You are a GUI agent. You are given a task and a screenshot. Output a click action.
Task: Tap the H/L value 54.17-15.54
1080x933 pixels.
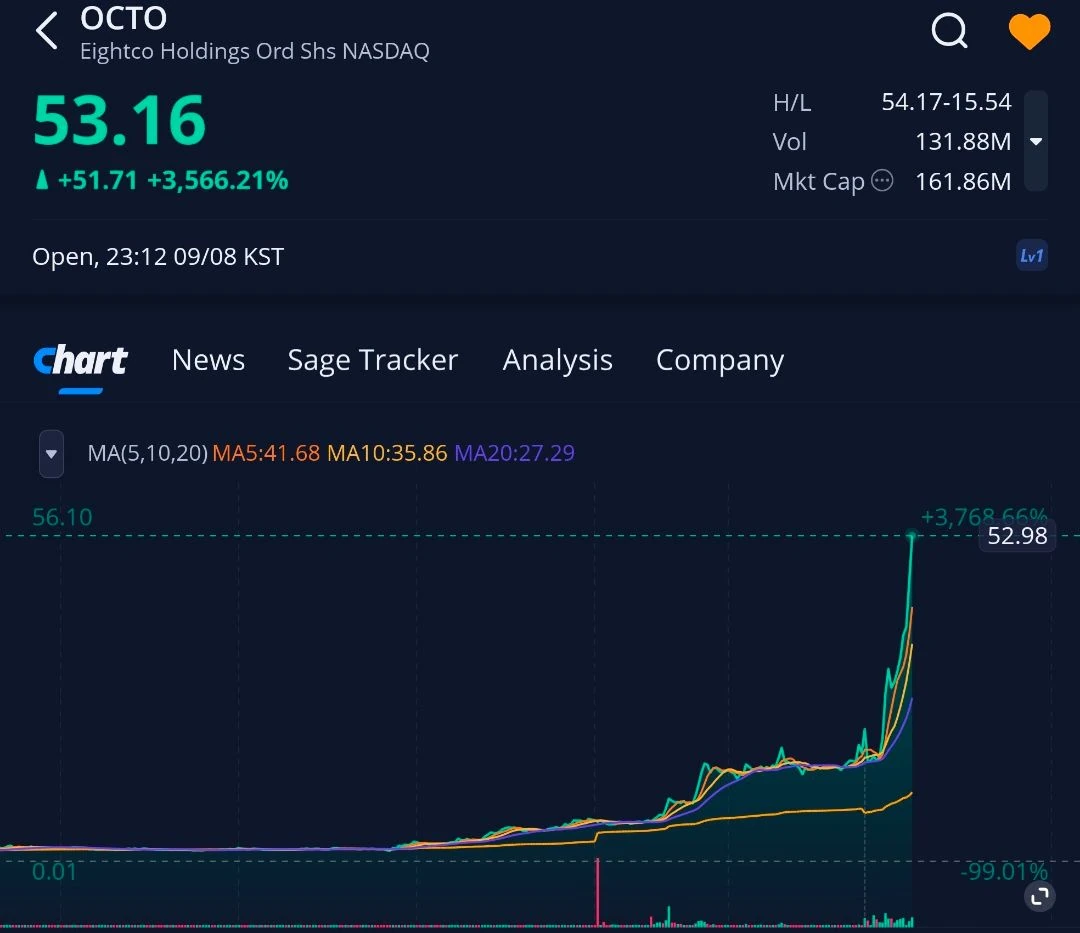(x=946, y=102)
